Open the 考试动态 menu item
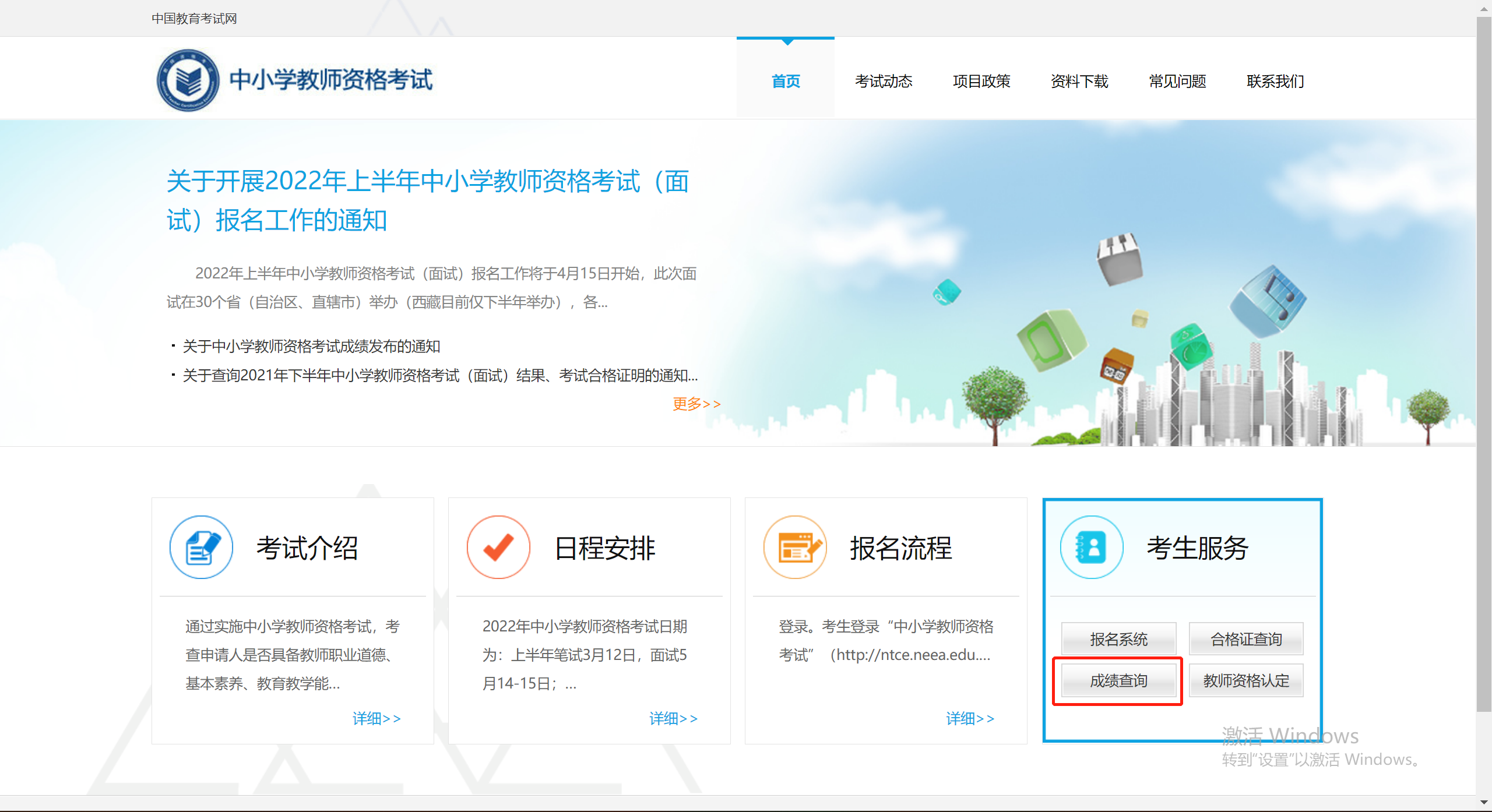The width and height of the screenshot is (1492, 812). [x=884, y=81]
